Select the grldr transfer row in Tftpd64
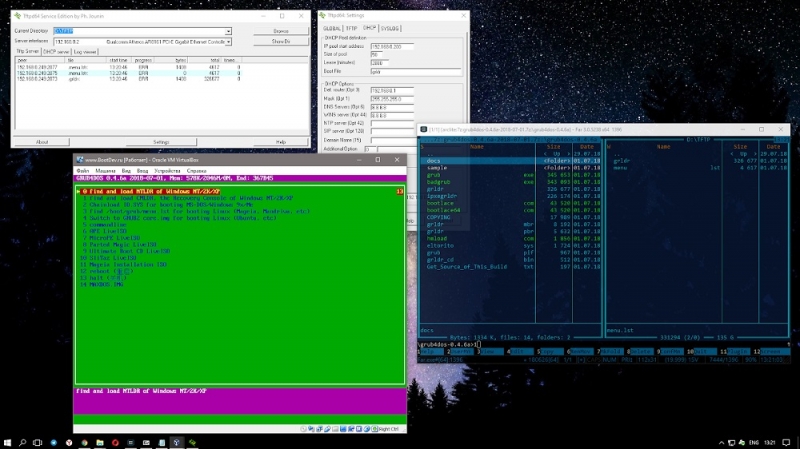Viewport: 800px width, 449px height. (128, 79)
